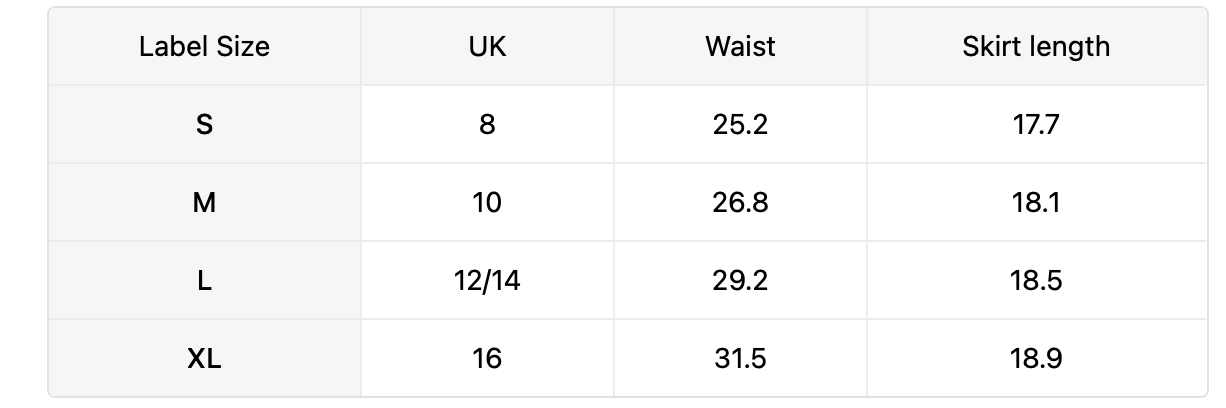Select the S label size cell

205,124
